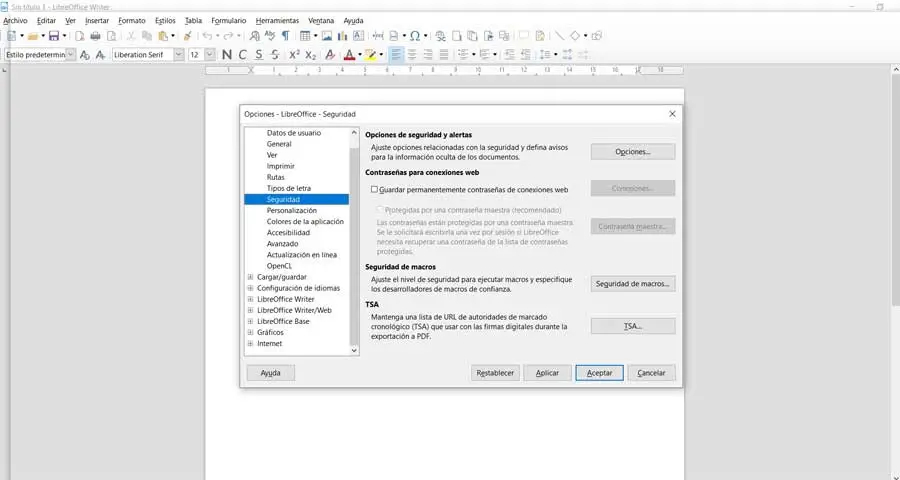Click the Insert Hyperlink icon

[x=441, y=36]
